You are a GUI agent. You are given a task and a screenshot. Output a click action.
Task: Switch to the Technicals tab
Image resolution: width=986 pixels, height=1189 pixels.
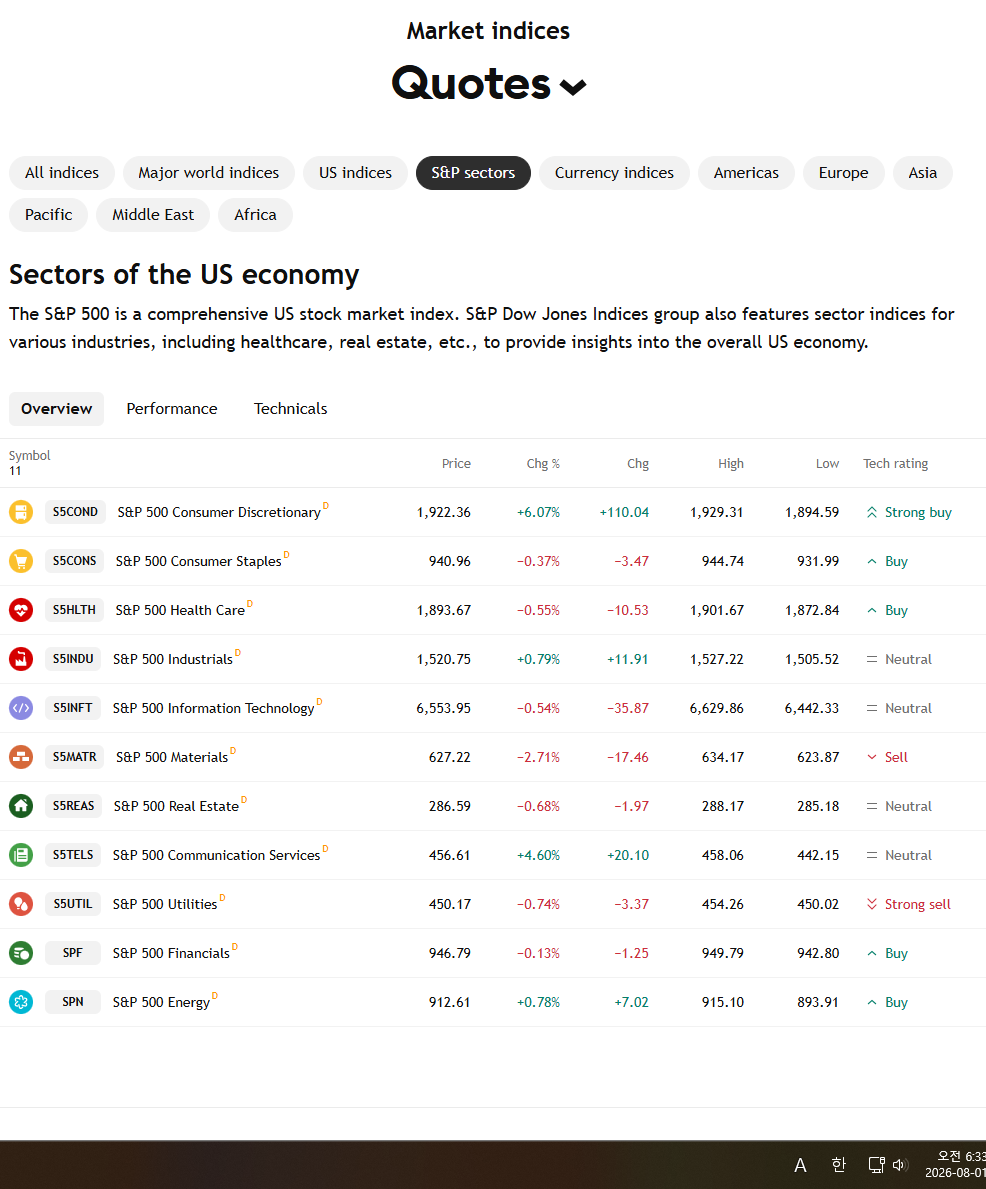pos(290,409)
